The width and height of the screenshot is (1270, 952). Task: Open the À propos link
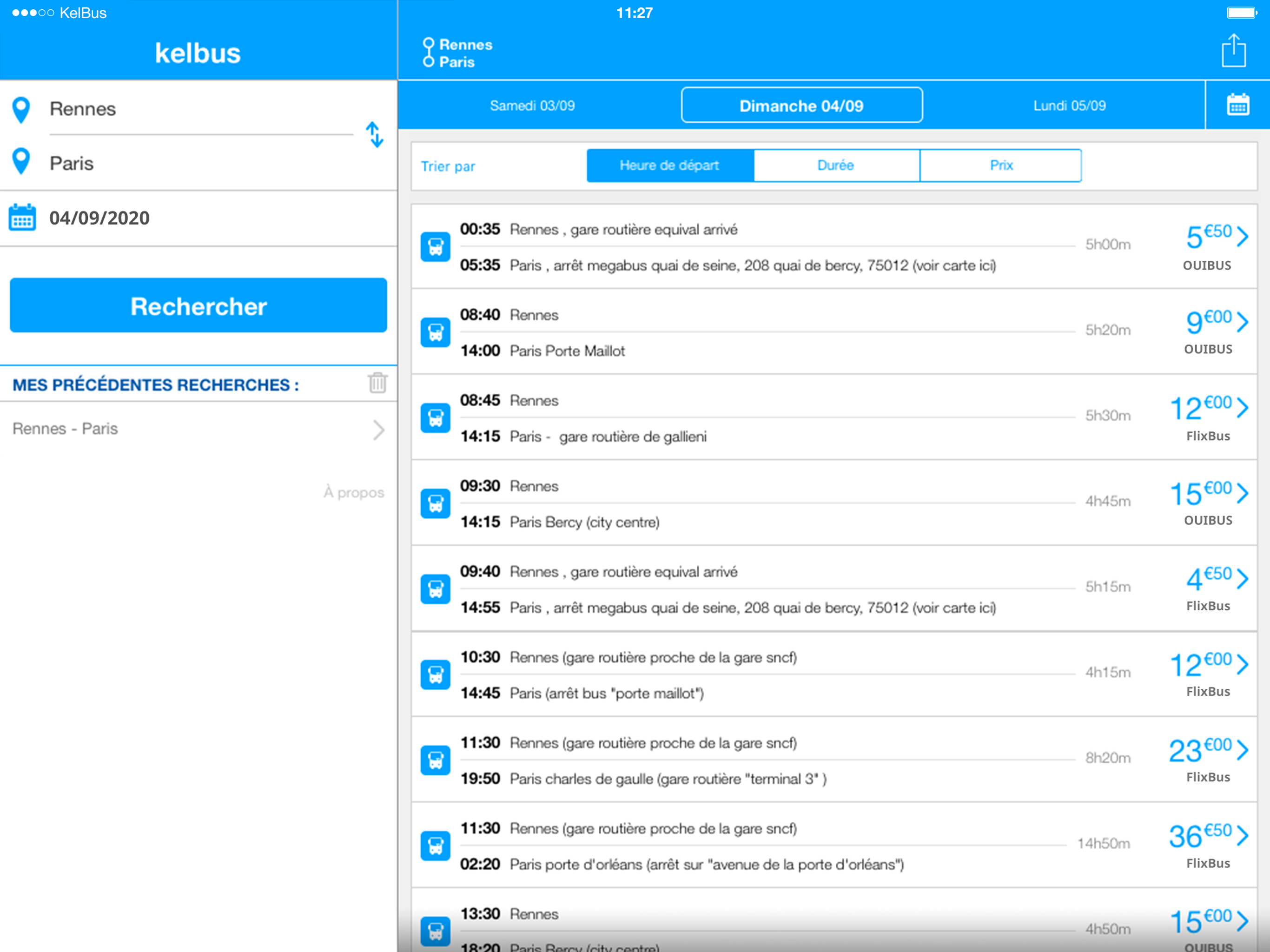pyautogui.click(x=354, y=493)
